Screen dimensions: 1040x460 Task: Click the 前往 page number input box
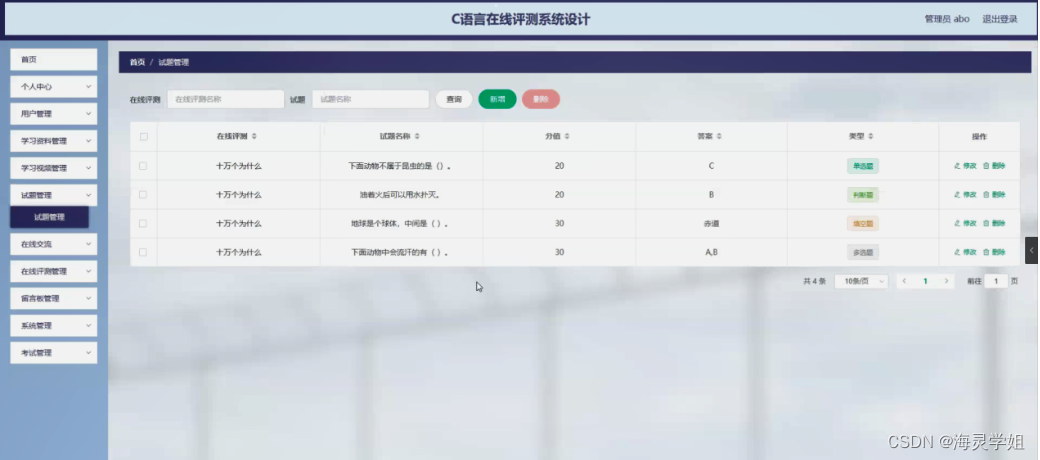click(x=996, y=281)
